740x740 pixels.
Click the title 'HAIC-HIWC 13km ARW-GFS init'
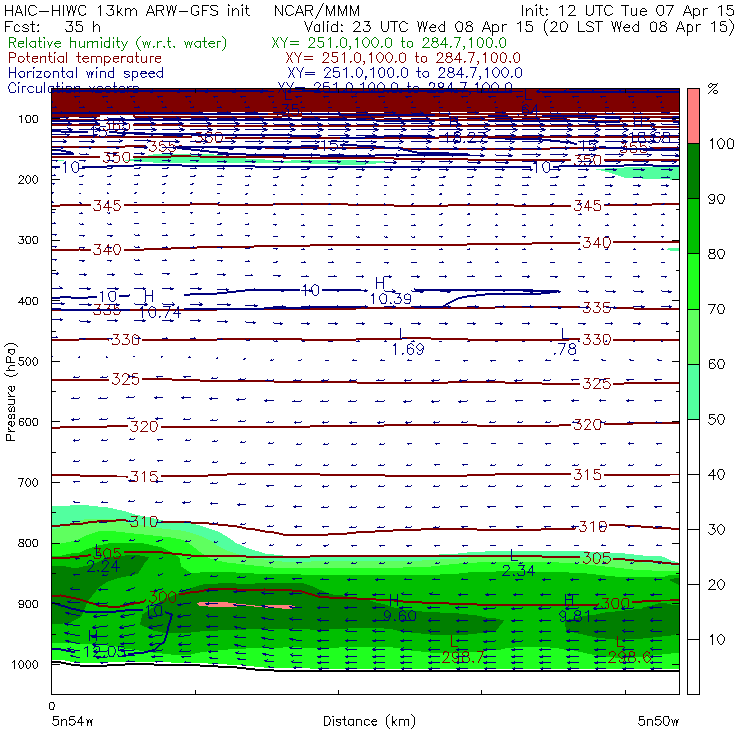click(127, 10)
